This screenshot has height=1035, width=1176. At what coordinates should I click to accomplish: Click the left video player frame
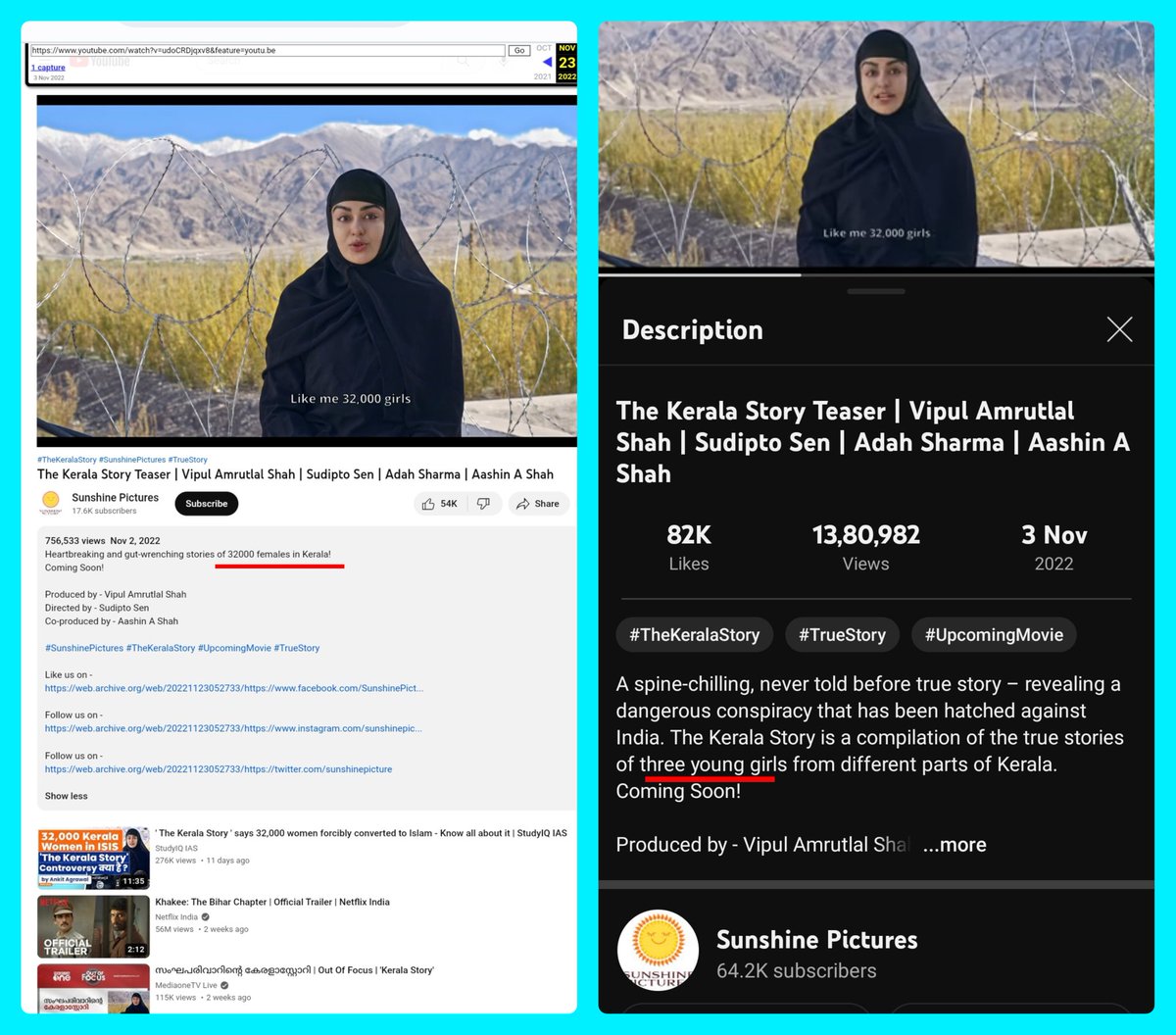(x=307, y=271)
